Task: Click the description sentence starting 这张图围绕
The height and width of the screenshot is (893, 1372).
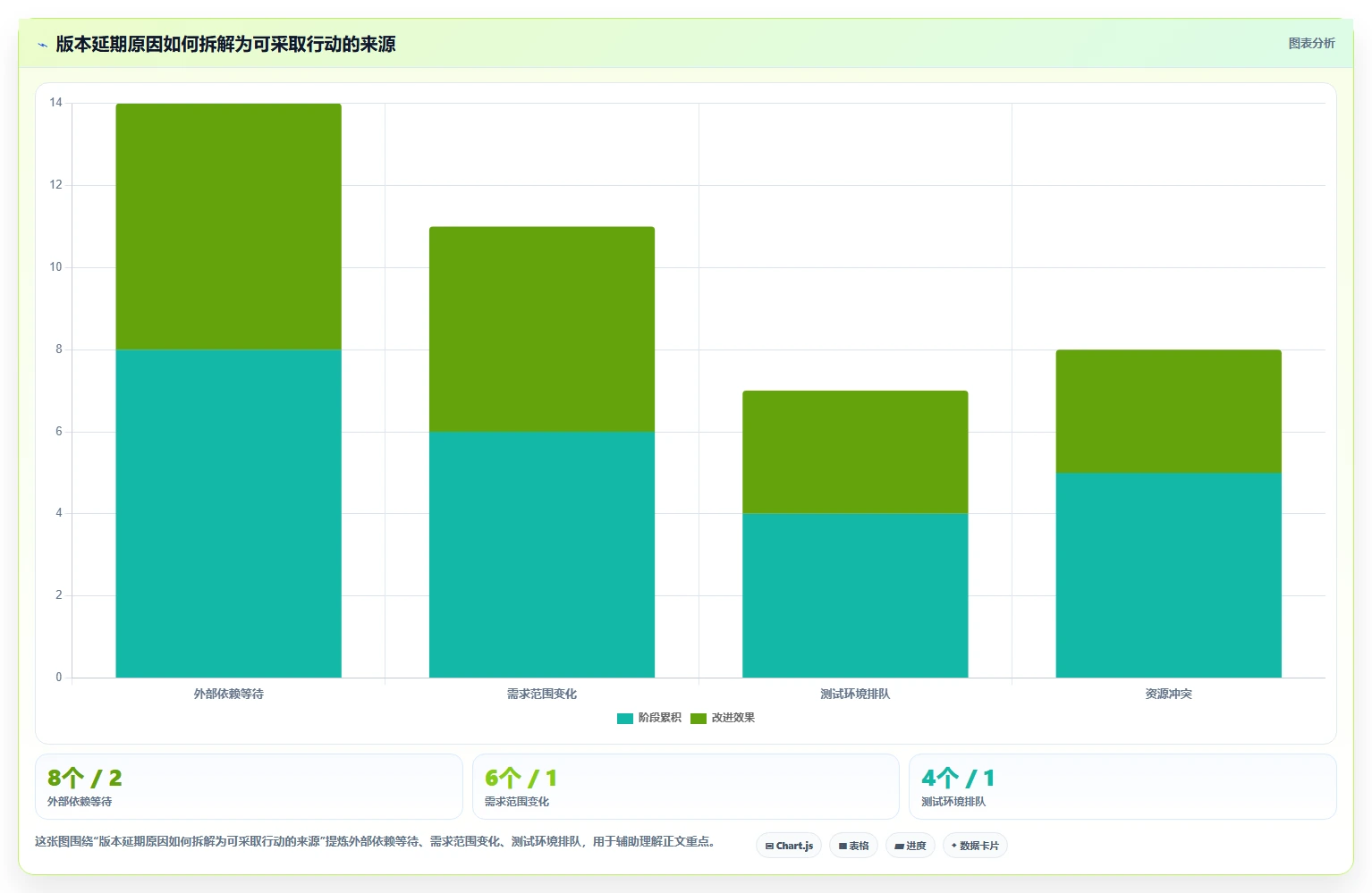Action: click(375, 841)
